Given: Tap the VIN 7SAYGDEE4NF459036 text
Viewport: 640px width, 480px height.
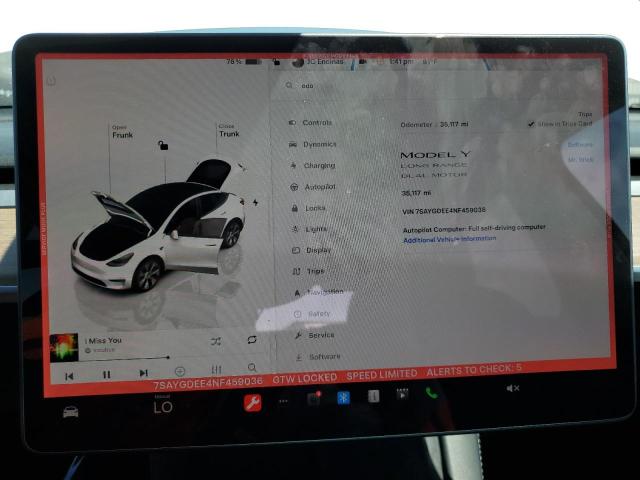Looking at the screenshot, I should point(444,211).
